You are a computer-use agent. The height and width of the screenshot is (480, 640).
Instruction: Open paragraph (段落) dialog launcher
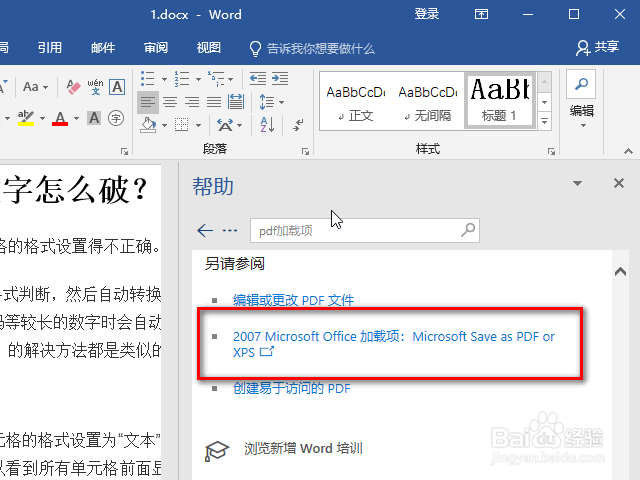(x=305, y=152)
